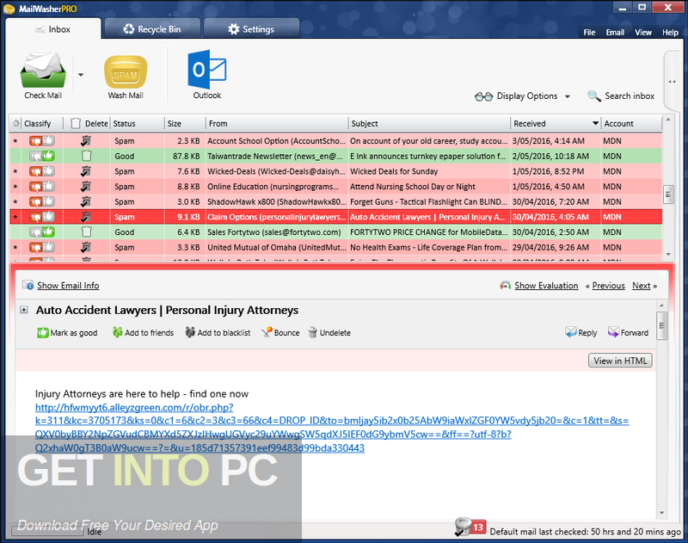Sort by the Size column header
The width and height of the screenshot is (688, 543).
[x=184, y=124]
